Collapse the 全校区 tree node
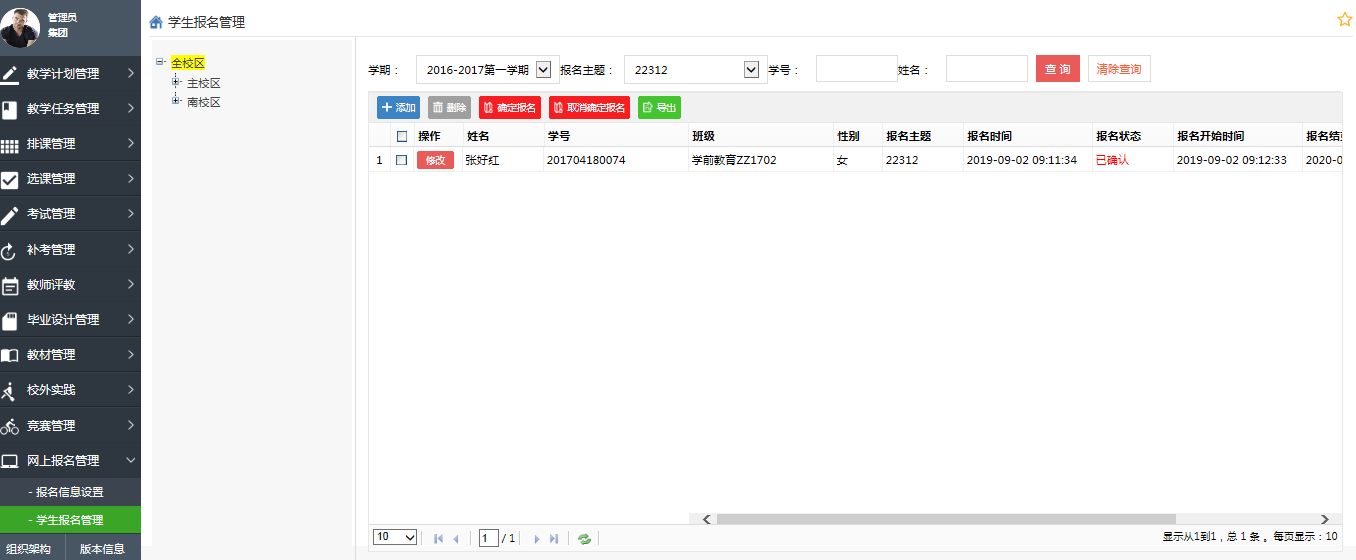This screenshot has height=560, width=1356. pos(160,62)
